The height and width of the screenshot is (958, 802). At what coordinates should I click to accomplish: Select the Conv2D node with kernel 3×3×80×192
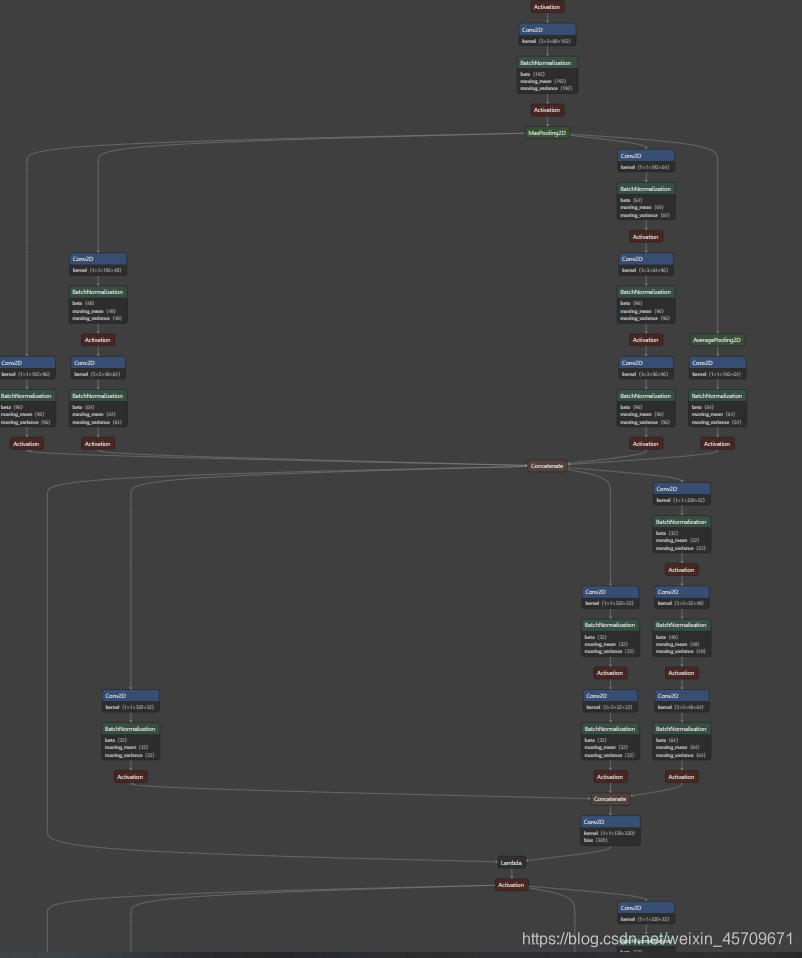547,35
